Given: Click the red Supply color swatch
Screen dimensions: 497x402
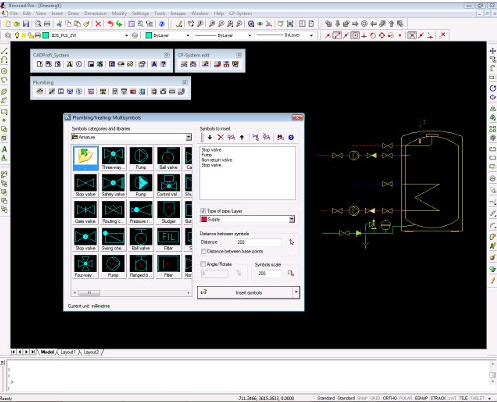Looking at the screenshot, I should [x=204, y=219].
